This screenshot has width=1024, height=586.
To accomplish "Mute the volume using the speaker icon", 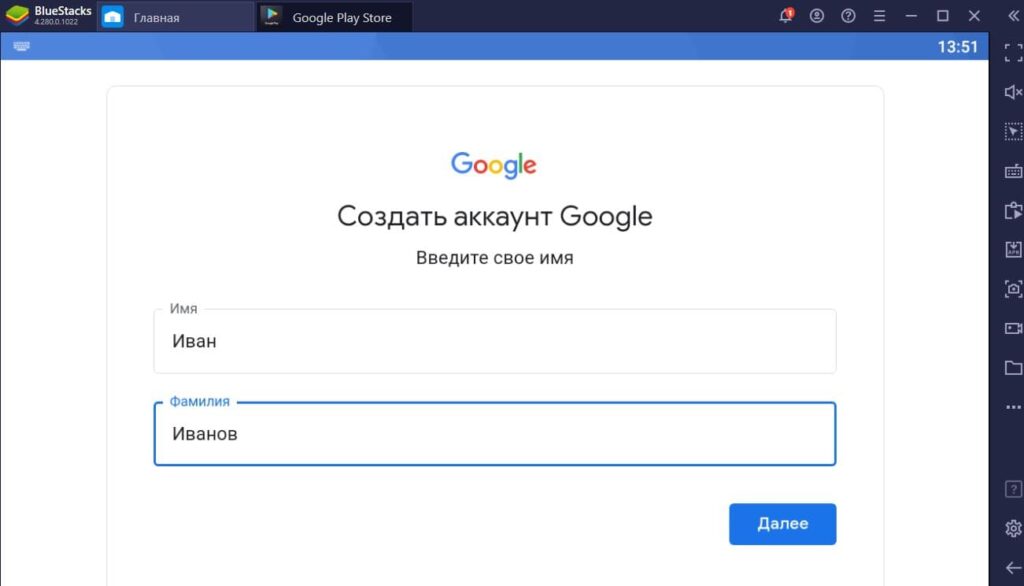I will 1012,92.
